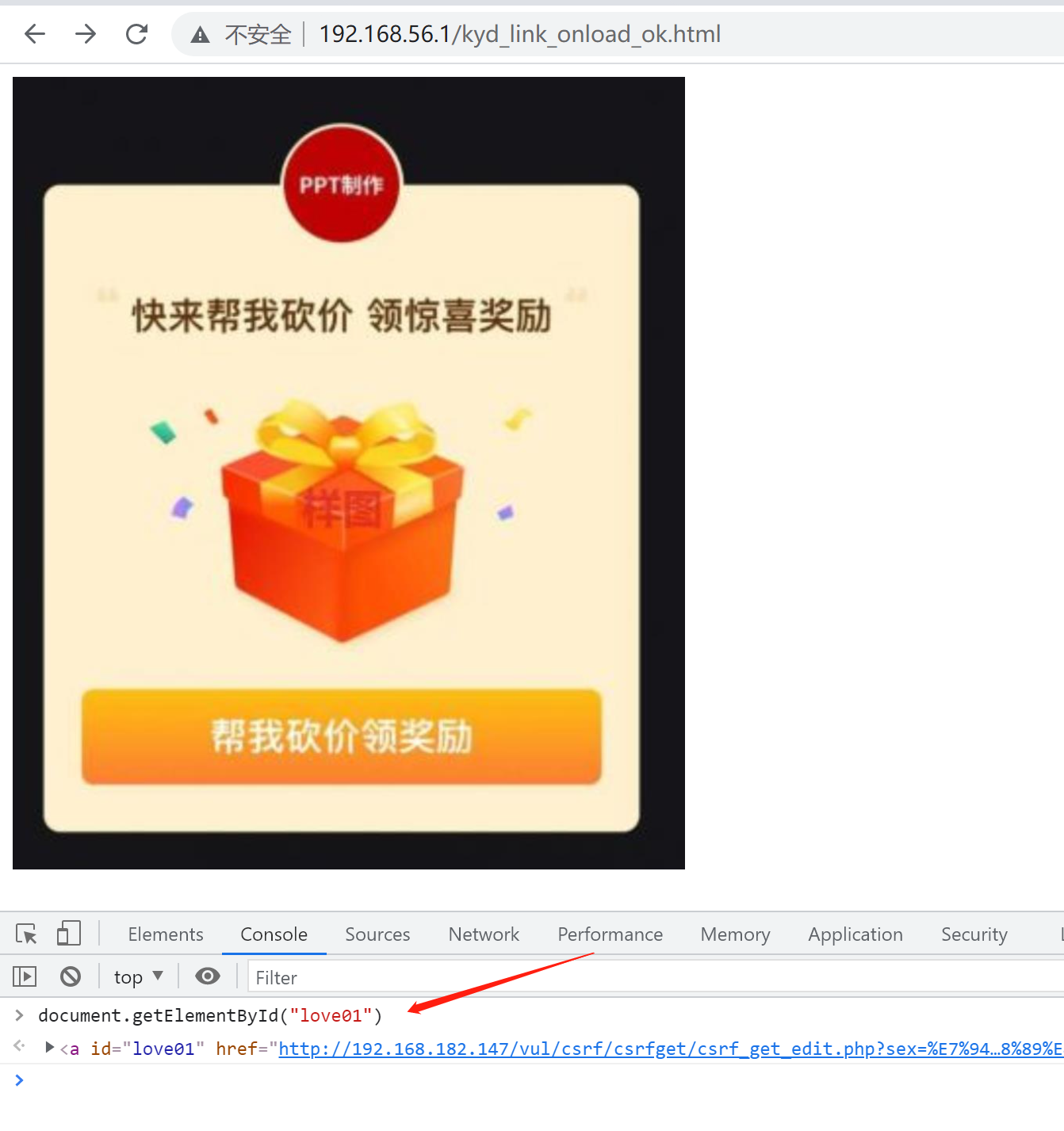Open the top execution context dropdown
This screenshot has height=1131, width=1064.
pos(138,976)
